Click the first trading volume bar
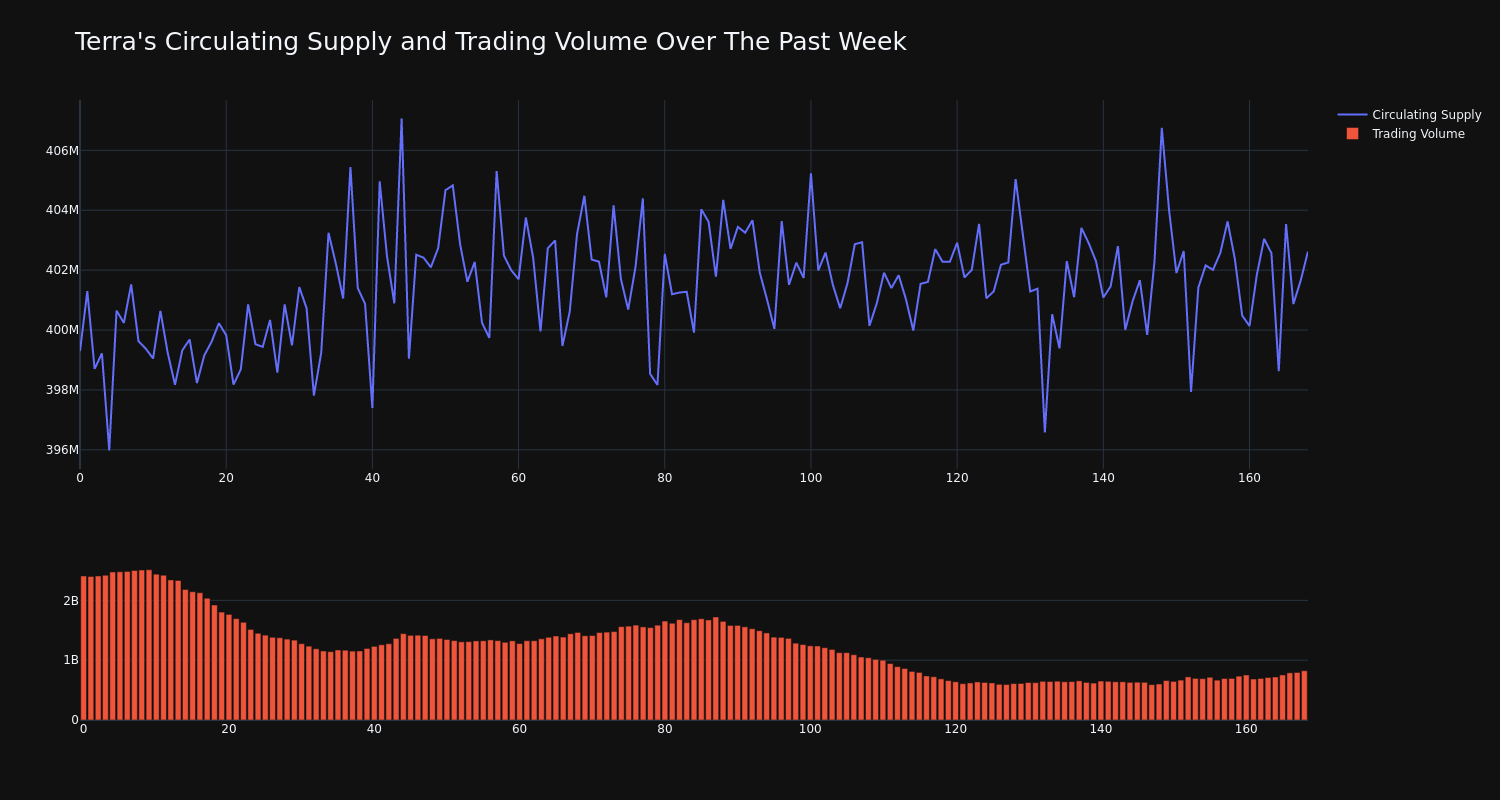The height and width of the screenshot is (800, 1500). [x=84, y=648]
